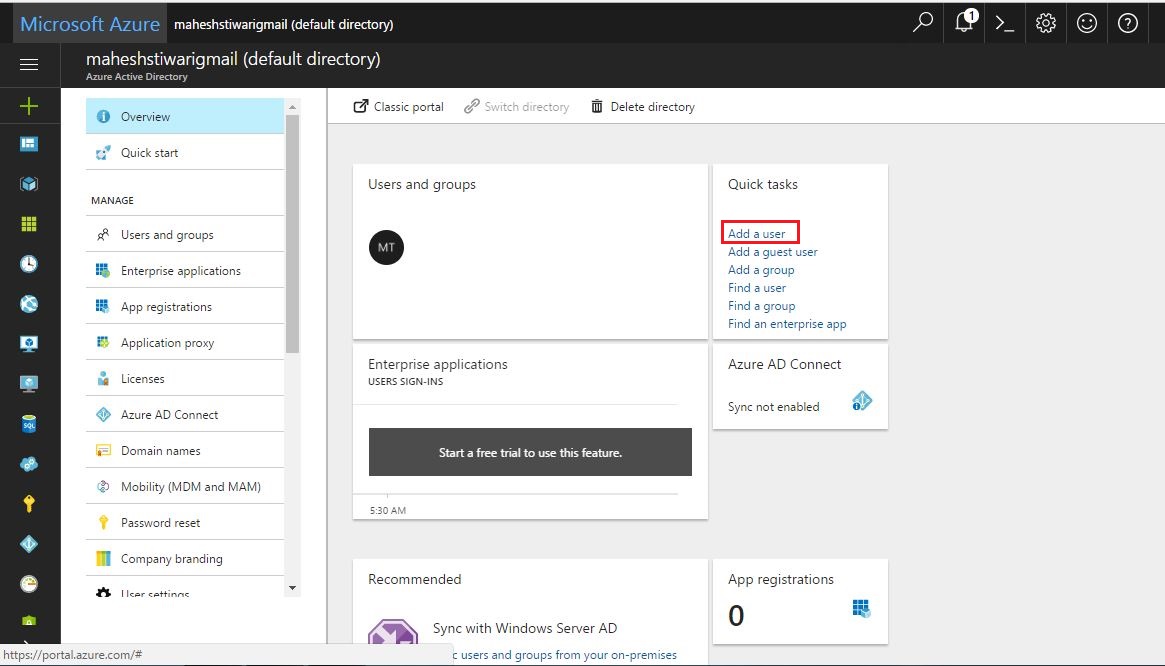Start a free trial for Enterprise applications
Viewport: 1165px width, 666px height.
click(x=530, y=452)
